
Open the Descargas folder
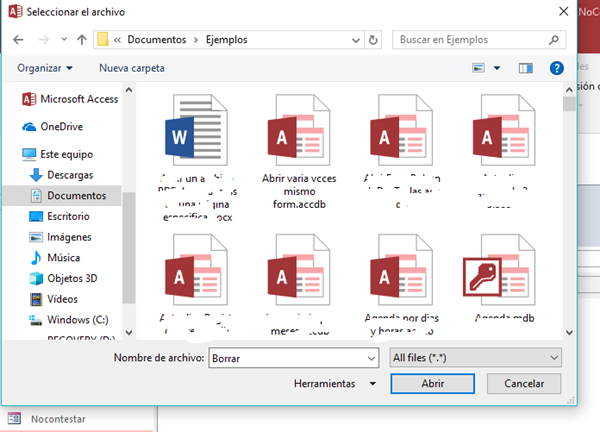[x=69, y=175]
